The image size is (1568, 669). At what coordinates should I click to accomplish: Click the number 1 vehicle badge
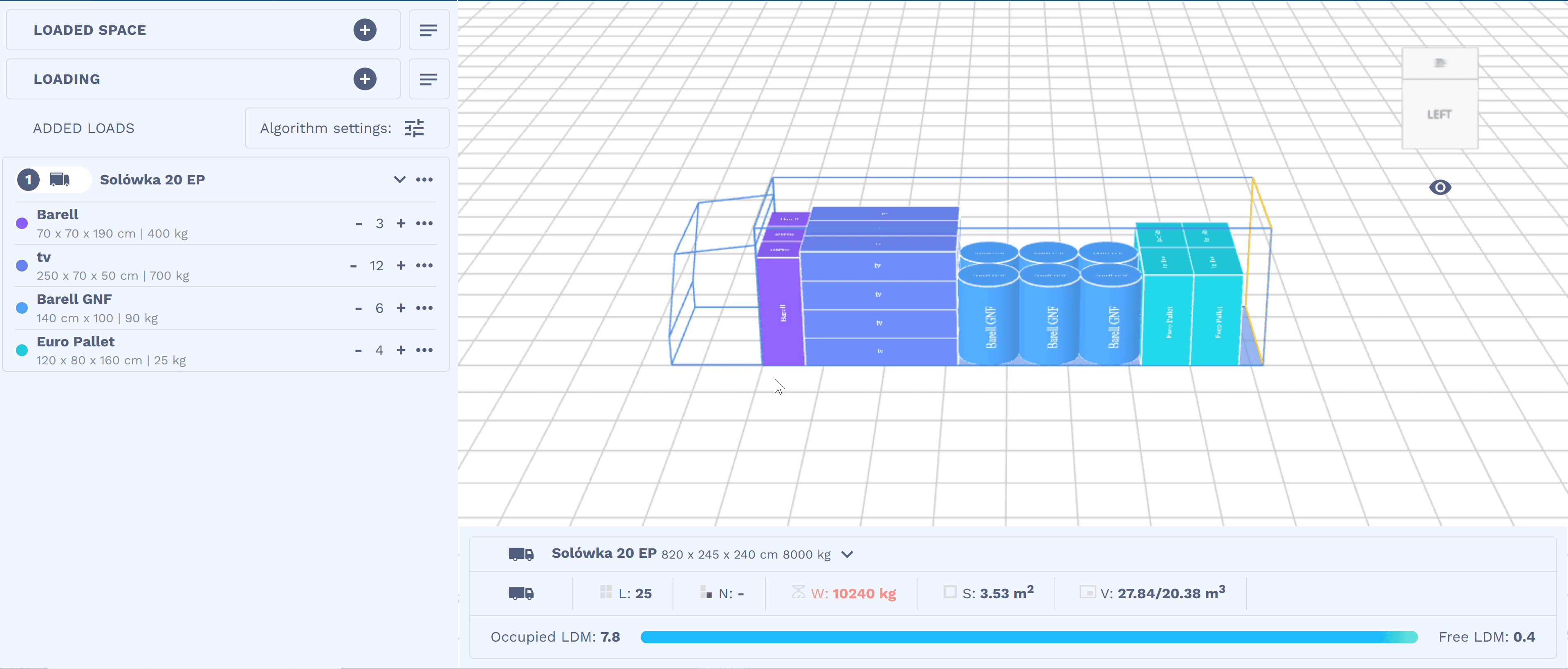[28, 180]
